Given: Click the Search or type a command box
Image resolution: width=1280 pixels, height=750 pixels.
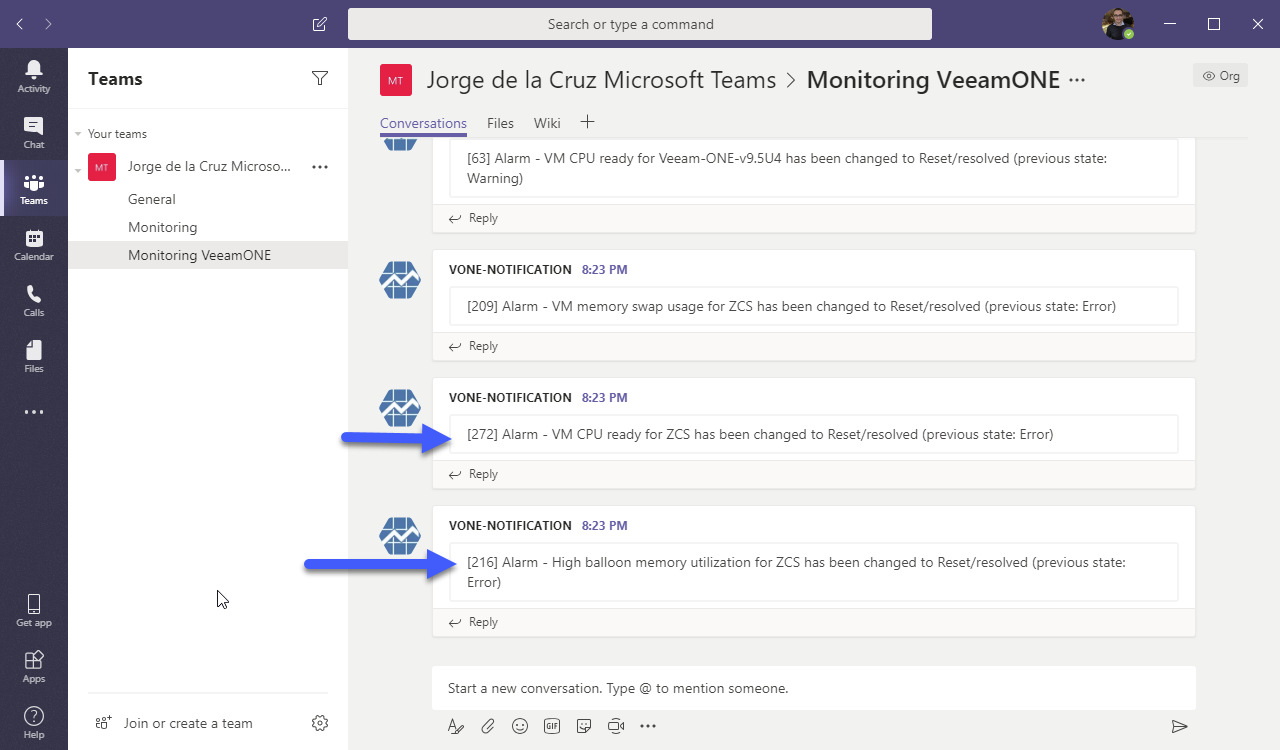Looking at the screenshot, I should point(640,24).
